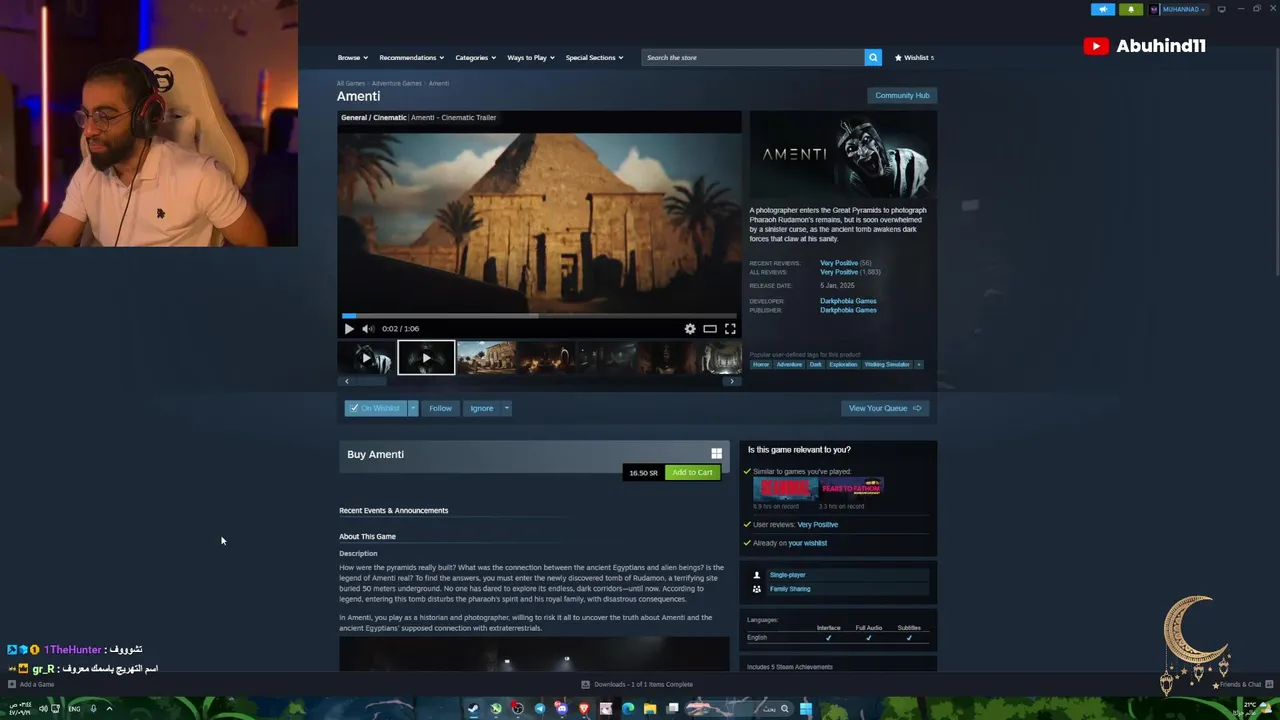Select the pyramid screenshot thumbnail

(486, 358)
